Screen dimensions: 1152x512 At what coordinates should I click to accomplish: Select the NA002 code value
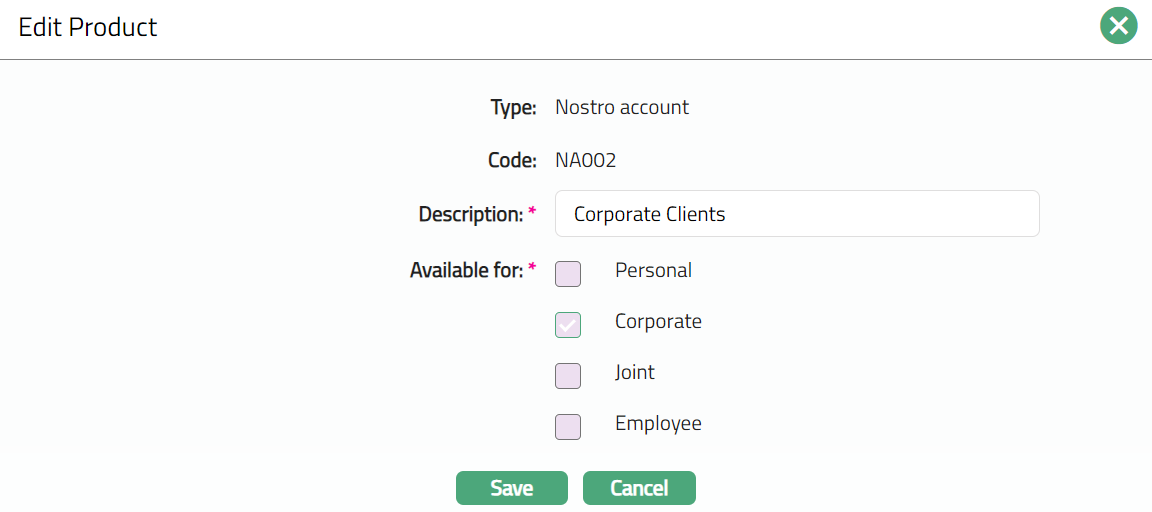(x=585, y=160)
